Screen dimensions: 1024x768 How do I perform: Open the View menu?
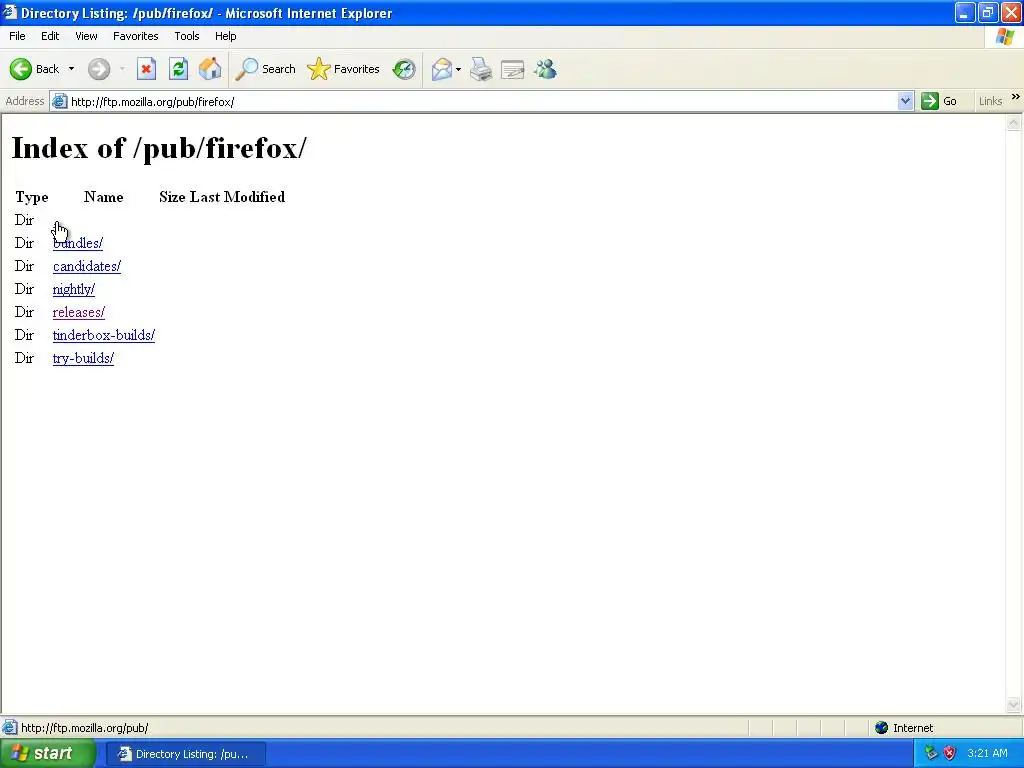click(x=86, y=36)
